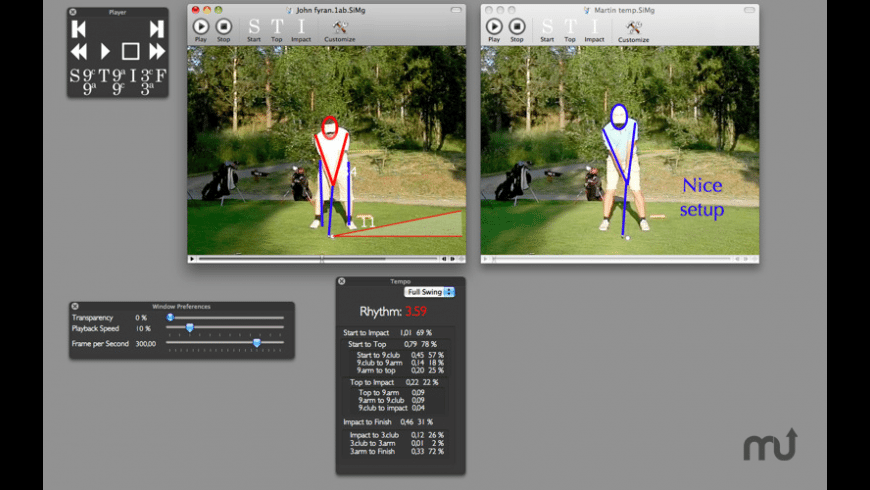Image resolution: width=870 pixels, height=490 pixels.
Task: Click the Transparency slider handle
Action: click(170, 317)
